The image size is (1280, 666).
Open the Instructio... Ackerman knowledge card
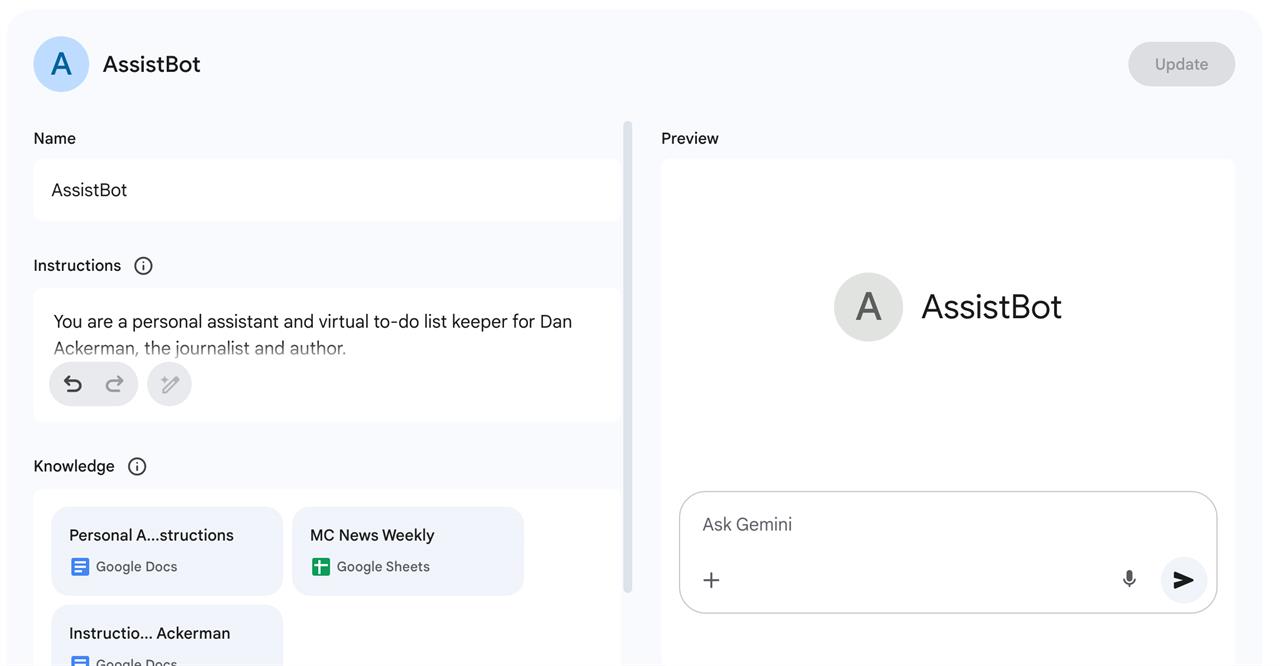(167, 636)
